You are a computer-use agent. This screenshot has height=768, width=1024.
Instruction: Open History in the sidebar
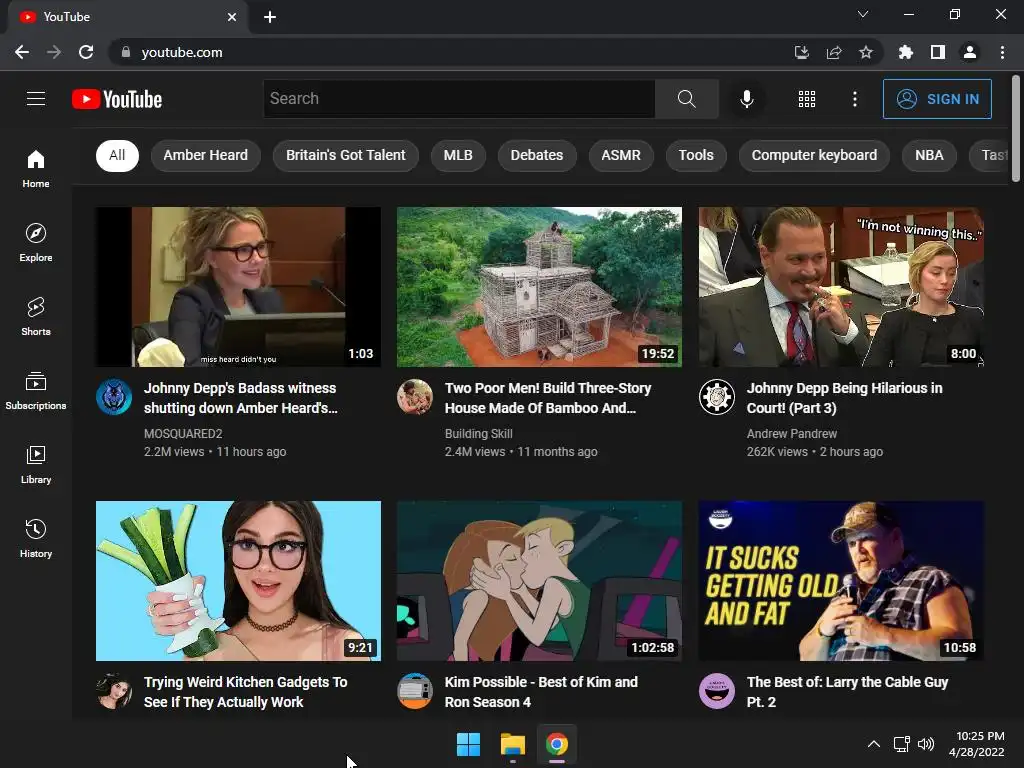pos(36,539)
